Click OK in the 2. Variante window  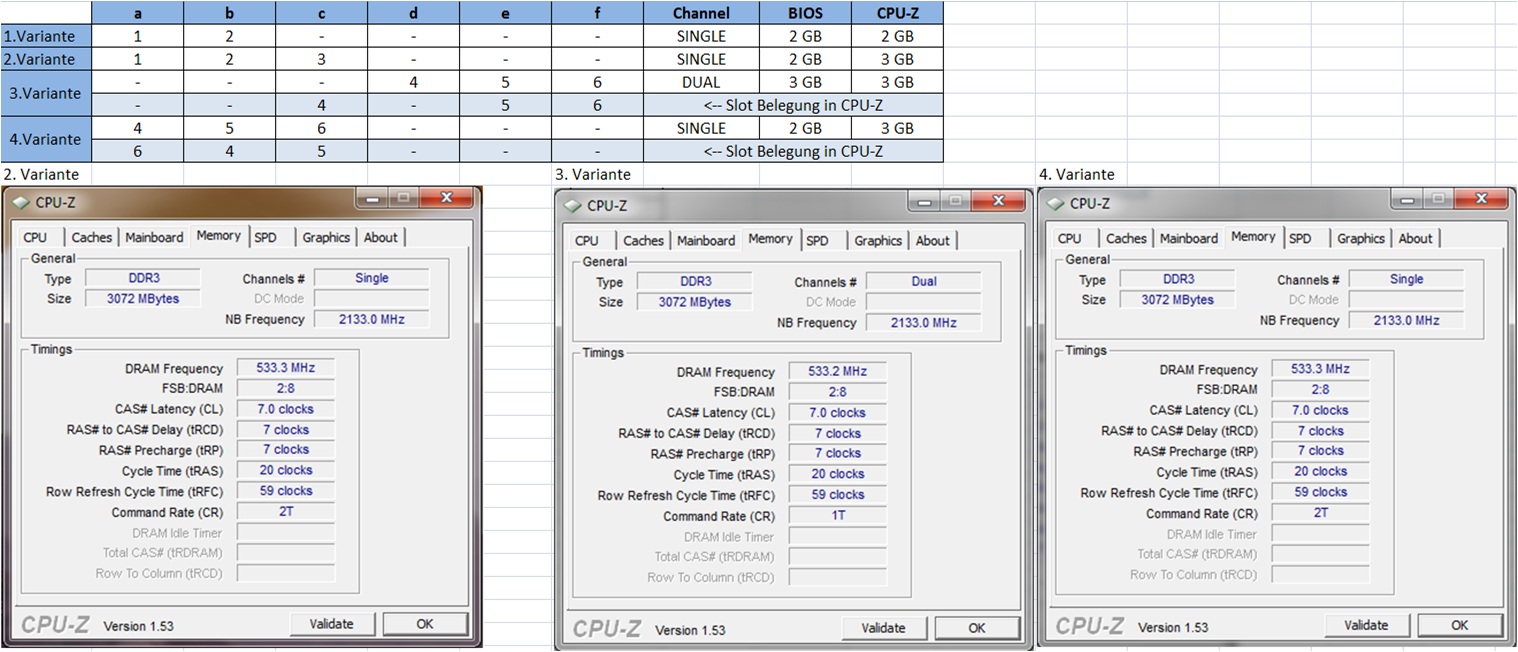[425, 624]
